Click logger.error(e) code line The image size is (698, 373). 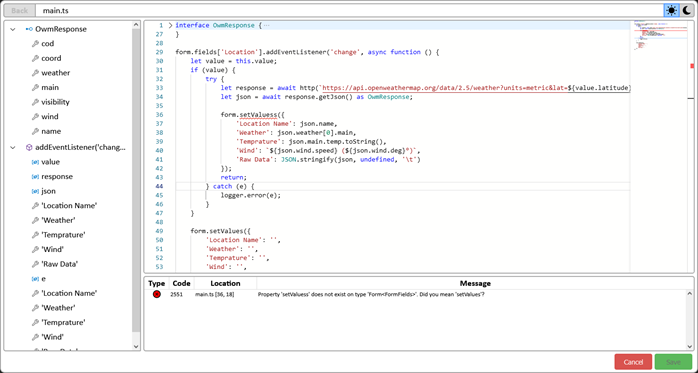coord(251,195)
